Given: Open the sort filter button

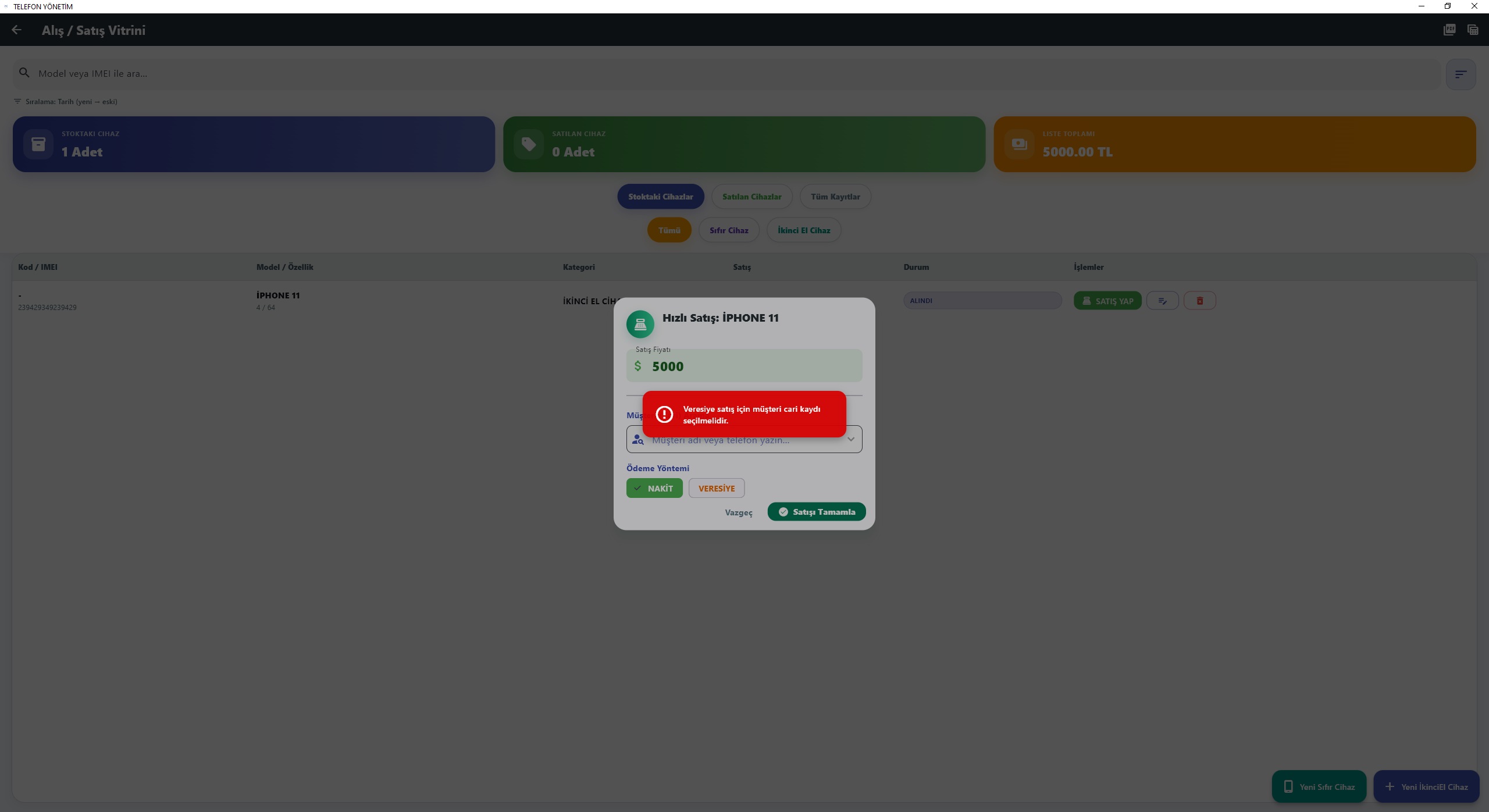Looking at the screenshot, I should tap(1460, 74).
